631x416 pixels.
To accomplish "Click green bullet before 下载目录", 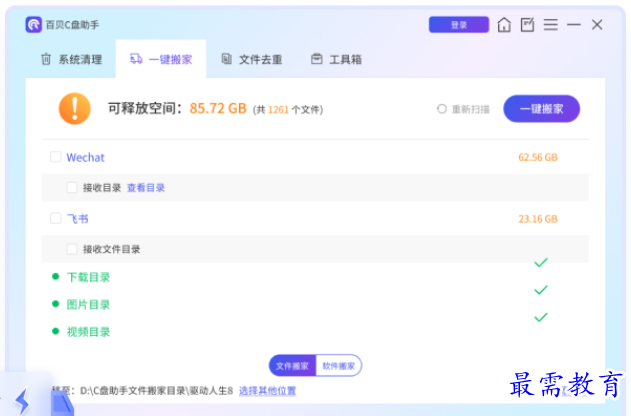I will click(x=56, y=276).
